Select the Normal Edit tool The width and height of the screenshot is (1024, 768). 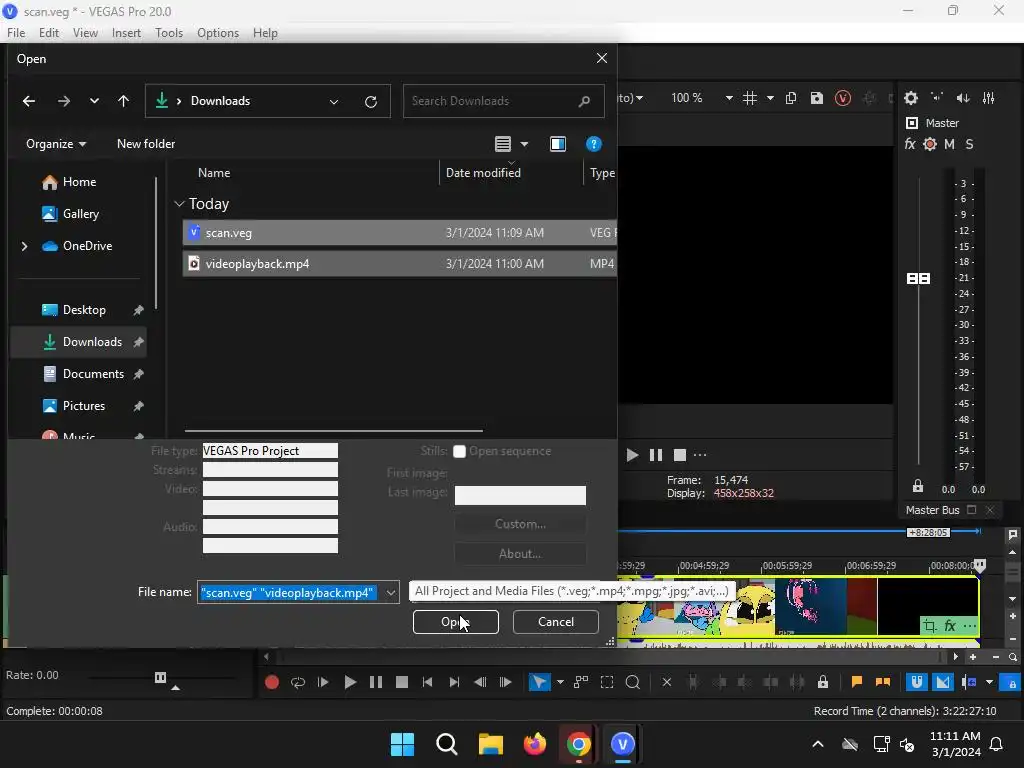[539, 682]
